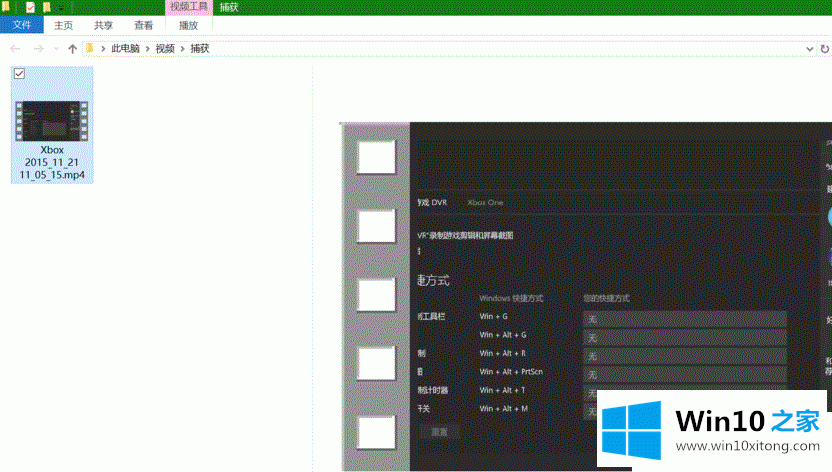Click 视频 in the address path
Screen dimensions: 832x472
pyautogui.click(x=165, y=48)
